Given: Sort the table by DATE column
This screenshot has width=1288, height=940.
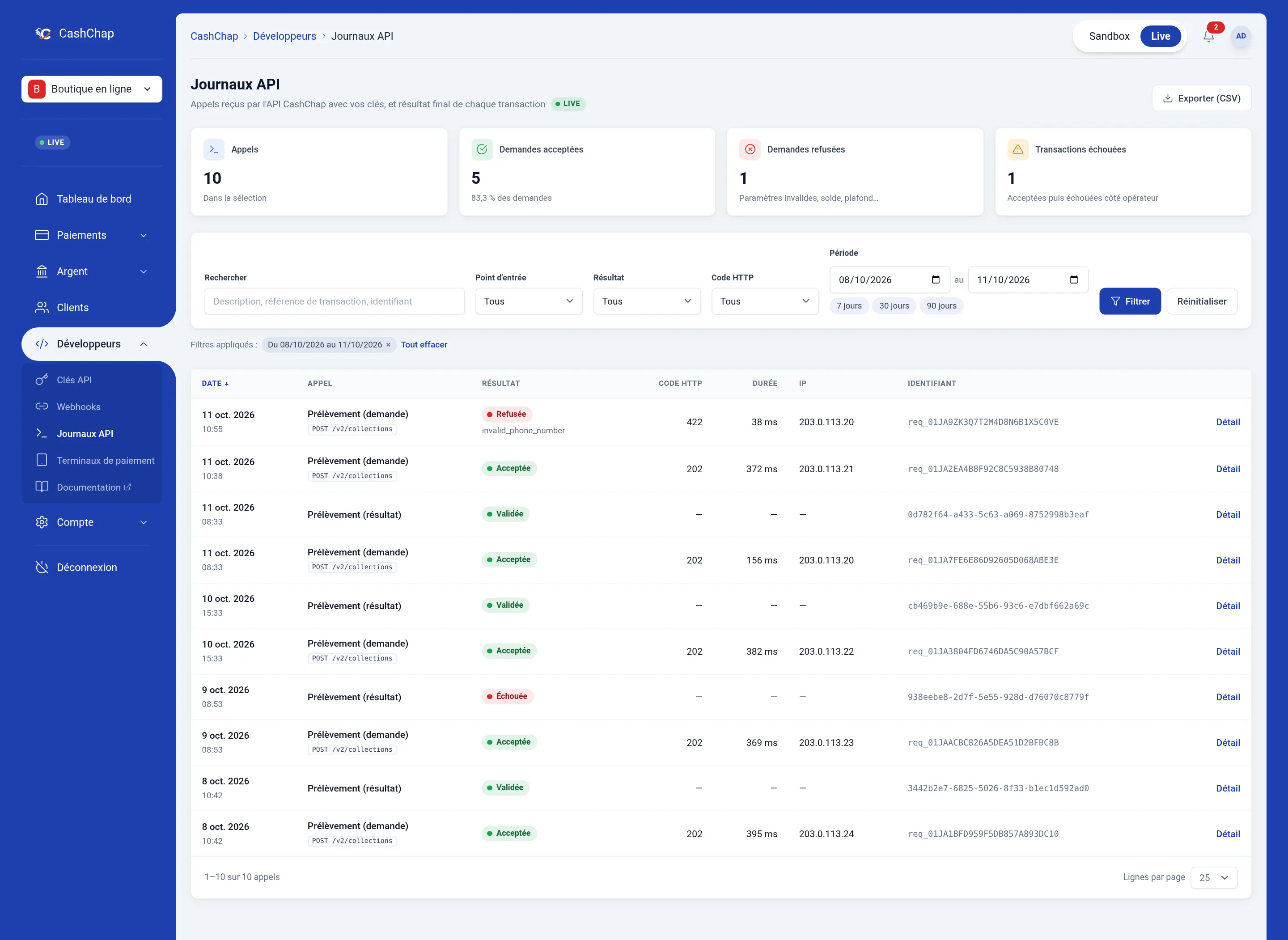Looking at the screenshot, I should click(x=215, y=384).
